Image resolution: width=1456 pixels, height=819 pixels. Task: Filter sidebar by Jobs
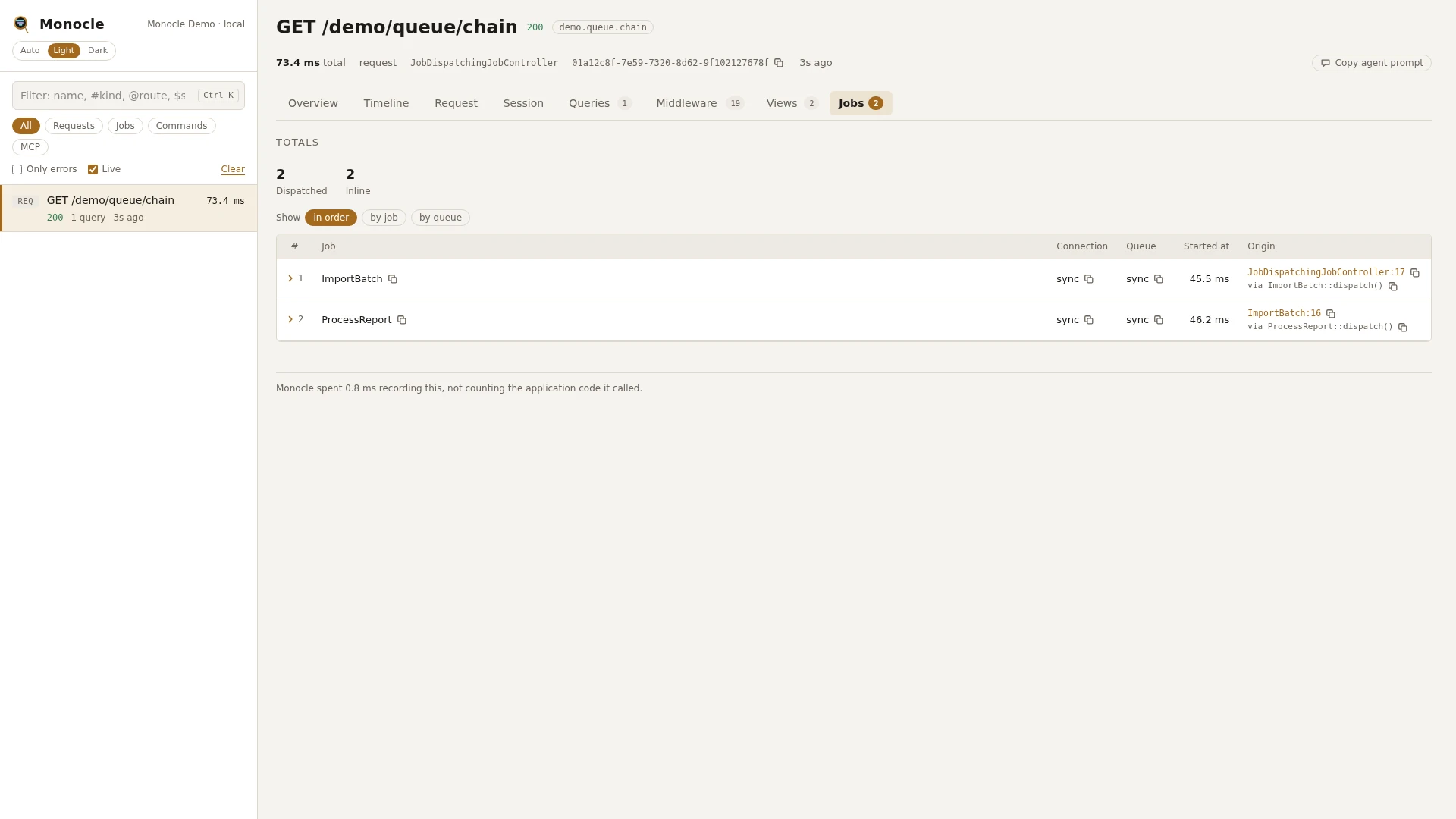pos(125,126)
